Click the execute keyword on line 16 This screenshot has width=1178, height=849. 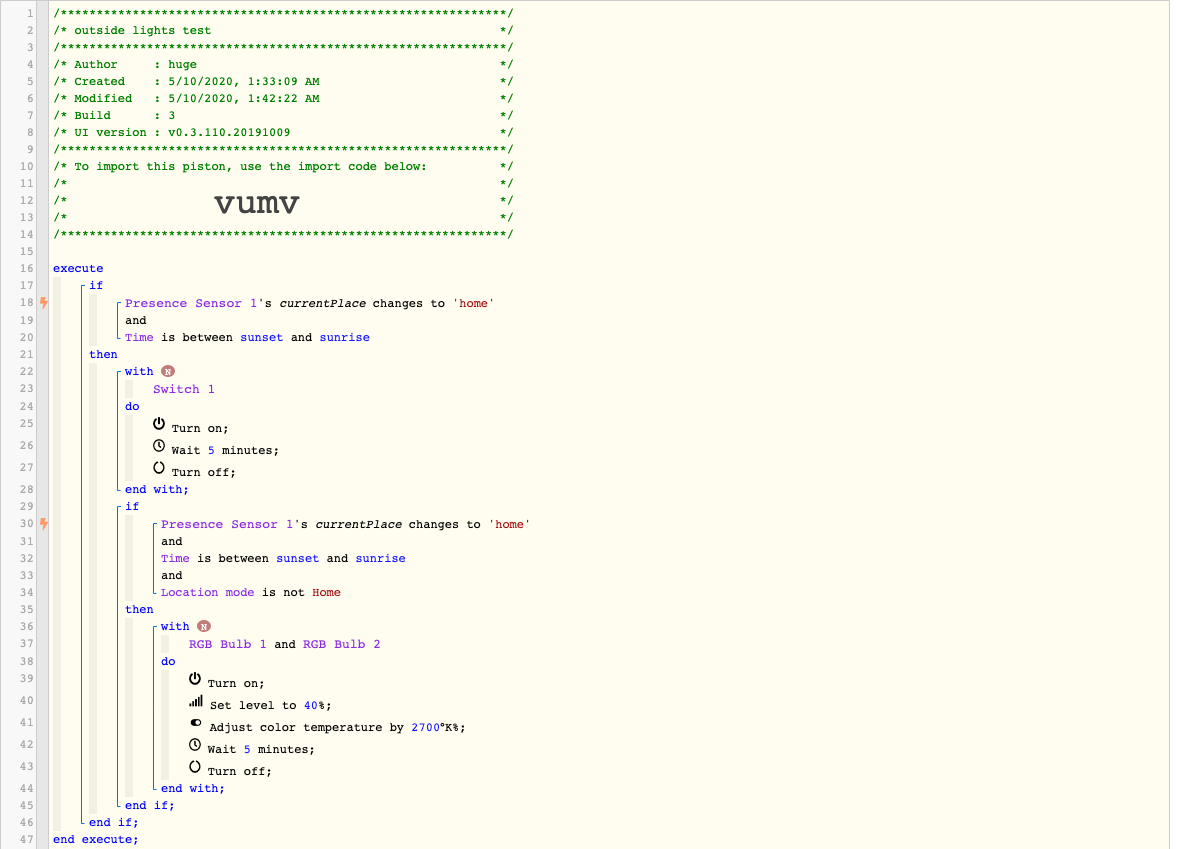(x=78, y=268)
